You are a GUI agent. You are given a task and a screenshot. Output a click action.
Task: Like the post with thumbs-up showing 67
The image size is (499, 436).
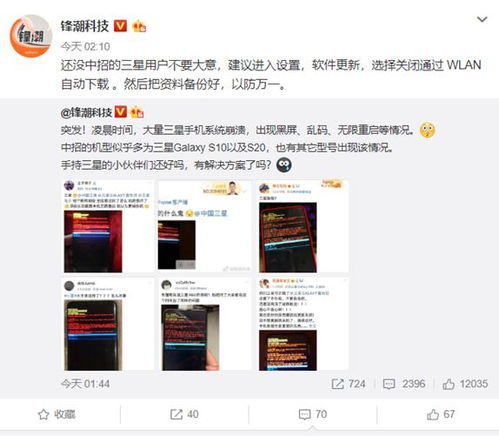441,414
